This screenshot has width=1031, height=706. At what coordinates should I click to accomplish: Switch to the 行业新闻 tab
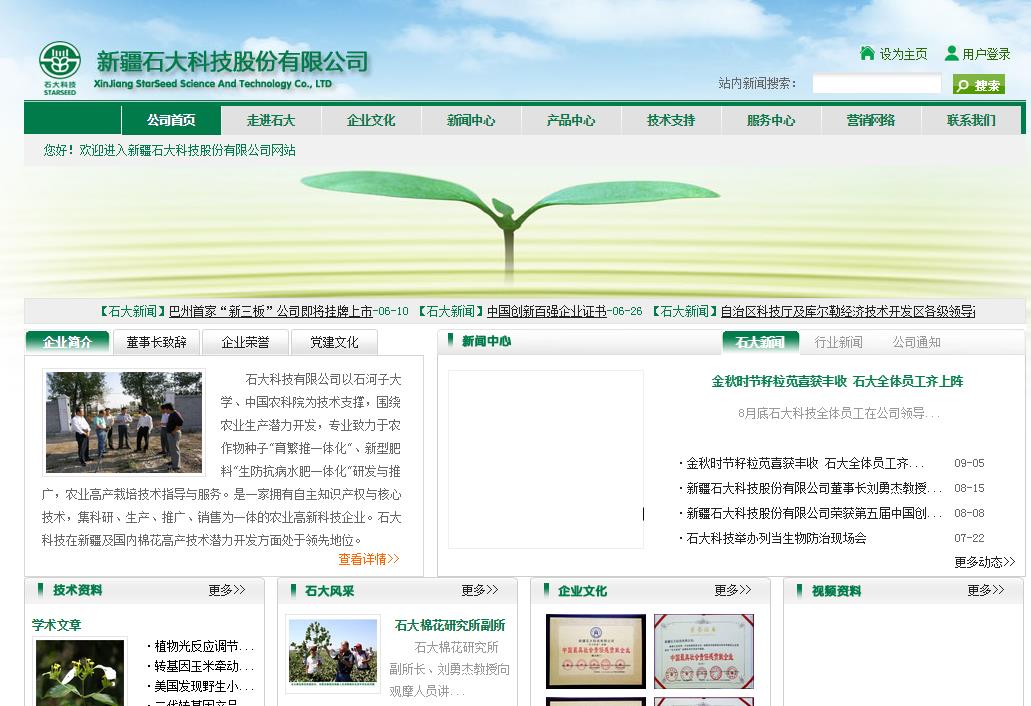(x=838, y=342)
